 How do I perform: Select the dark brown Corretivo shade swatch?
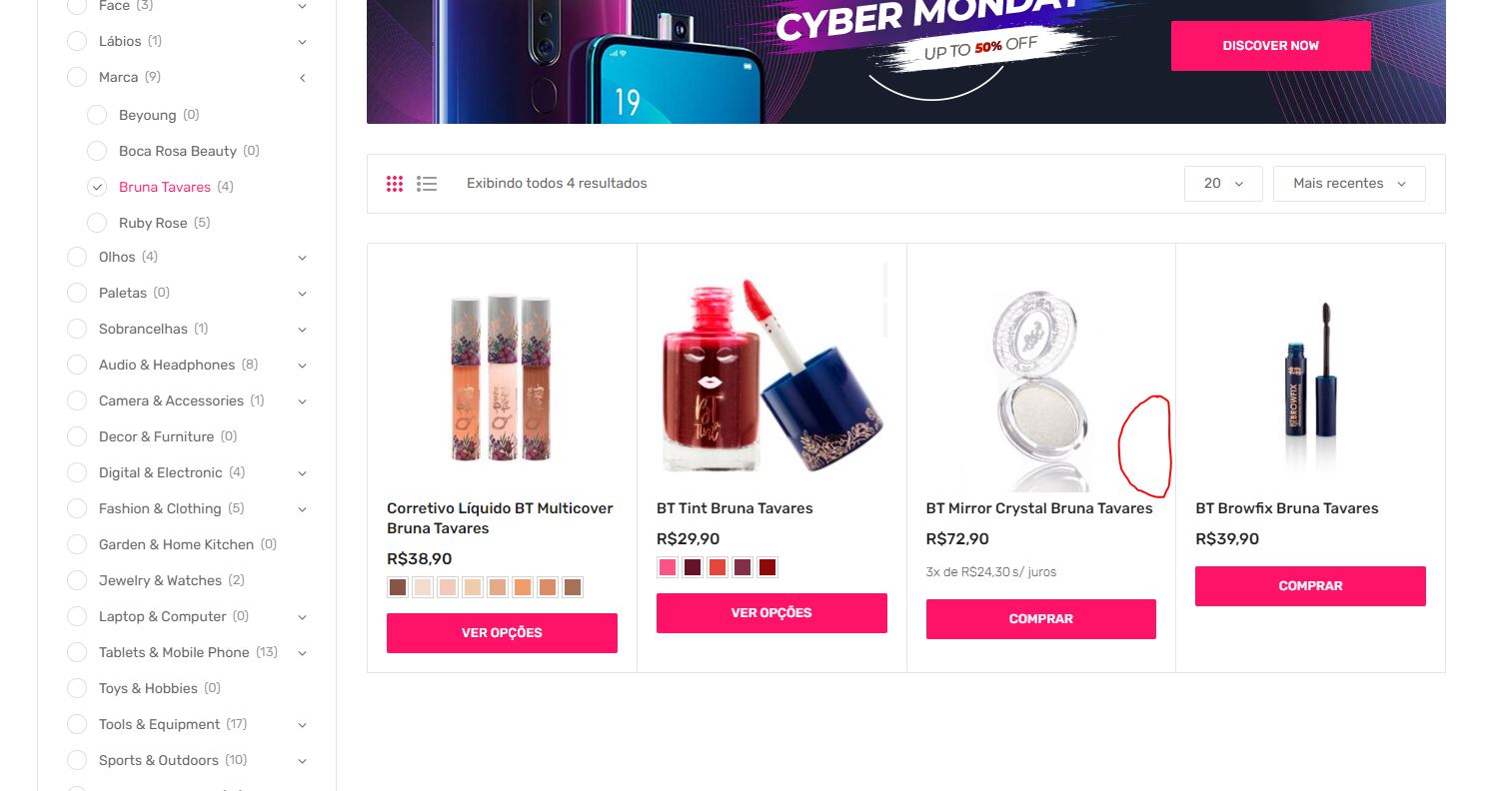pyautogui.click(x=398, y=587)
